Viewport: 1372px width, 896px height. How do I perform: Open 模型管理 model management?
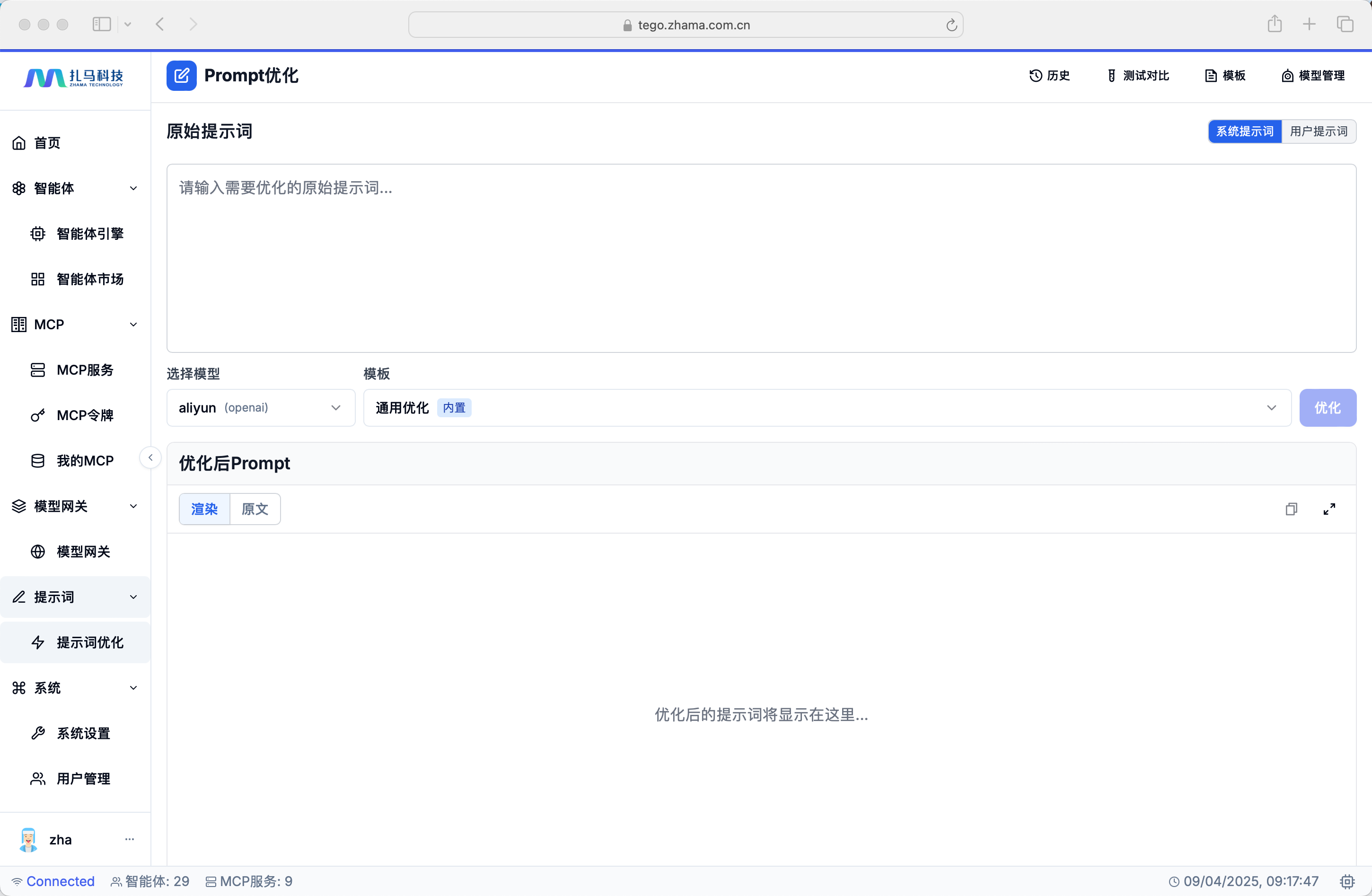(1312, 76)
